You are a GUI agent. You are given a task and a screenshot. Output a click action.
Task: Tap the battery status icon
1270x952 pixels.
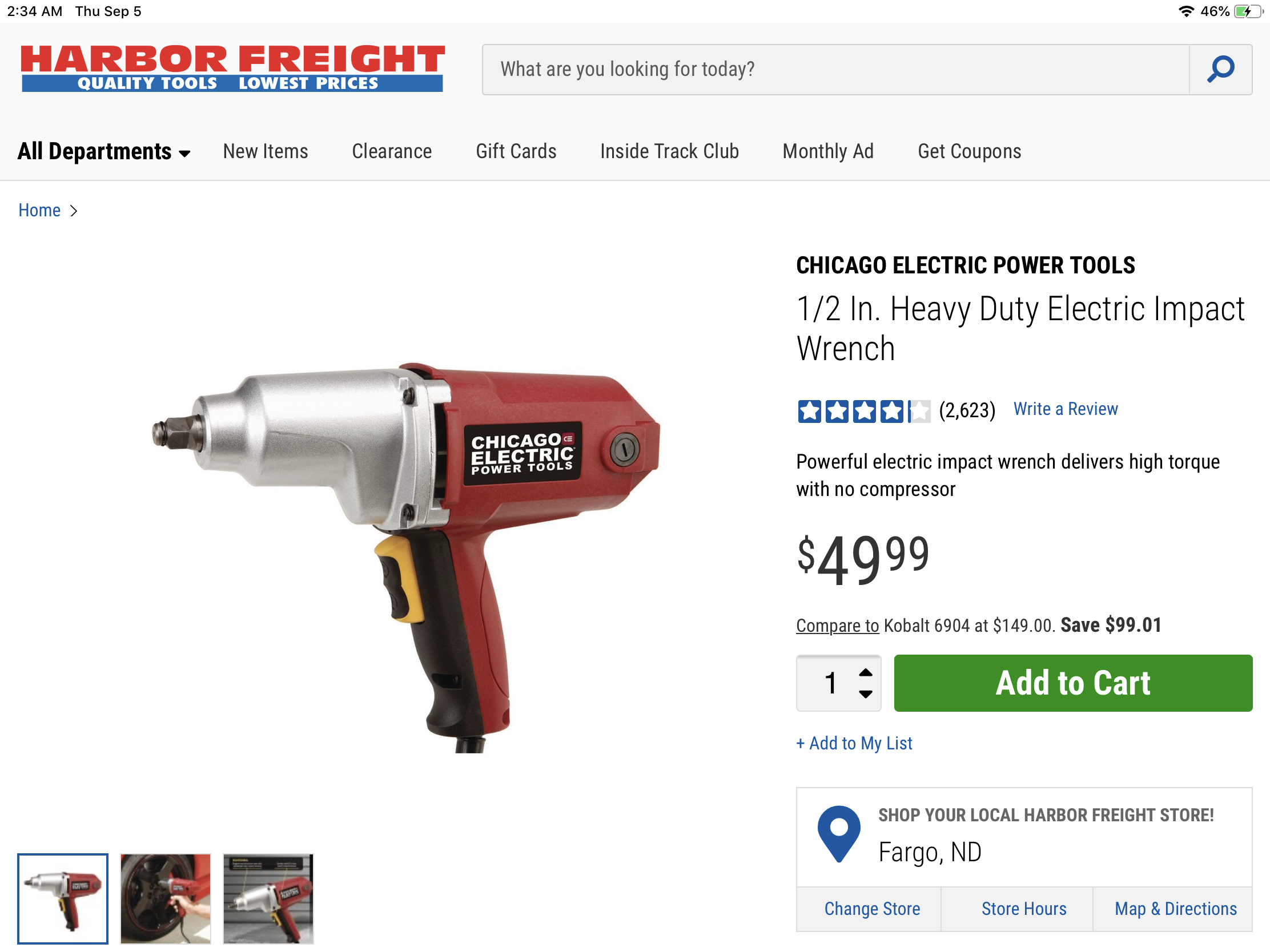[x=1248, y=11]
